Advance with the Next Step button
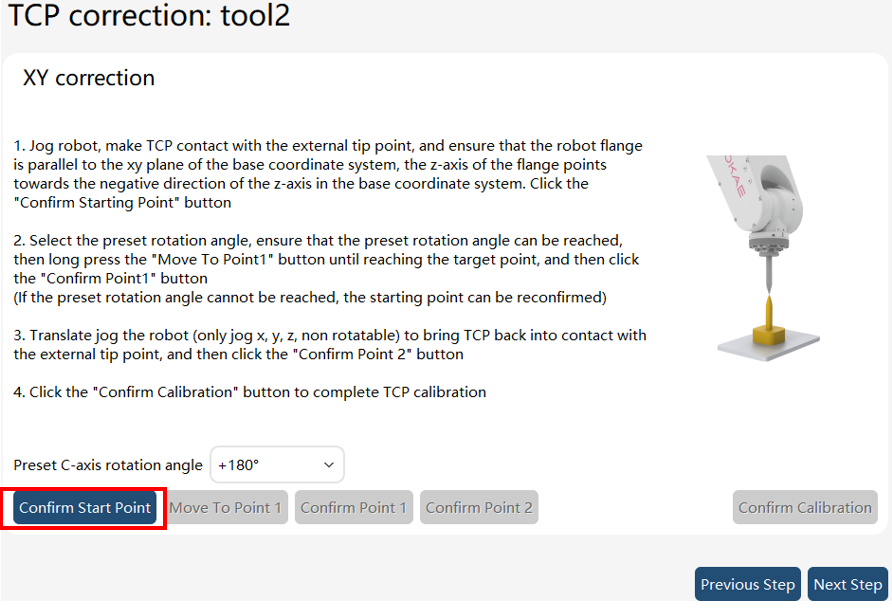The width and height of the screenshot is (892, 608). click(848, 584)
